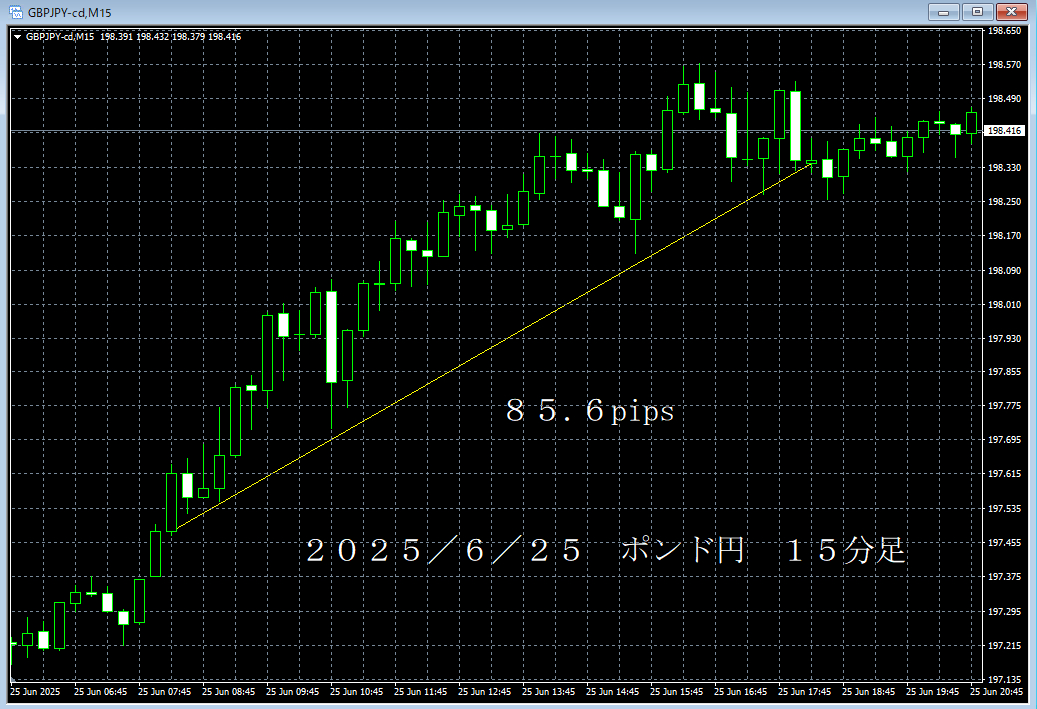The image size is (1037, 709).
Task: Click the 25 Jun 12:45 time axis label
Action: click(483, 691)
